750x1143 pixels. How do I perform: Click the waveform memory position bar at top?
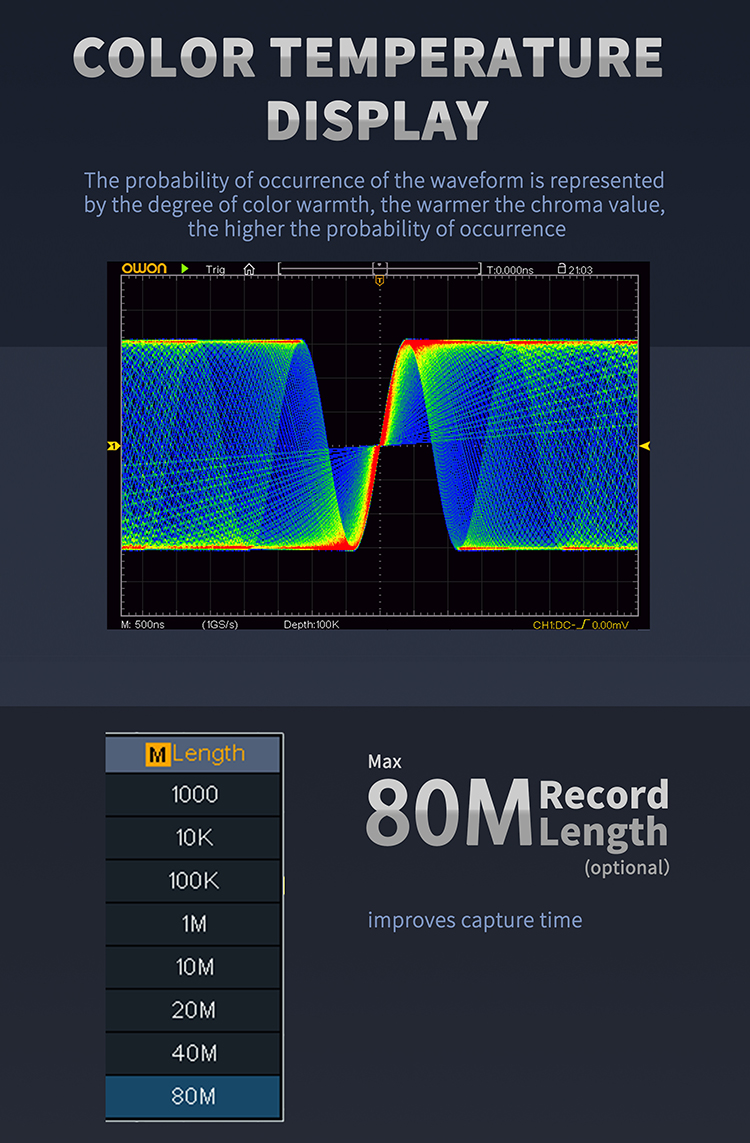click(380, 269)
